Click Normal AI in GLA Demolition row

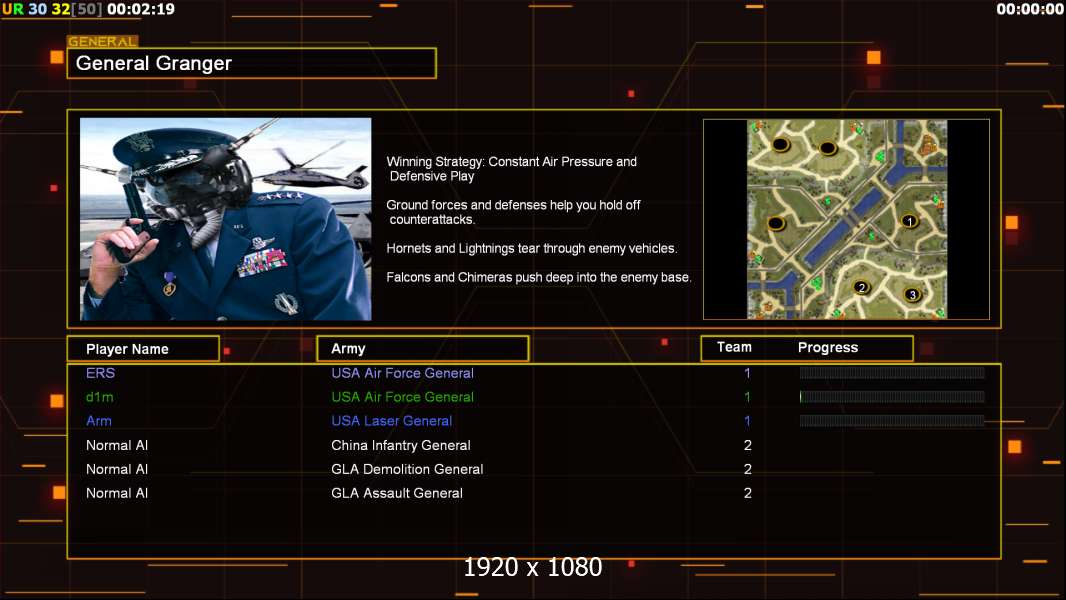[117, 469]
